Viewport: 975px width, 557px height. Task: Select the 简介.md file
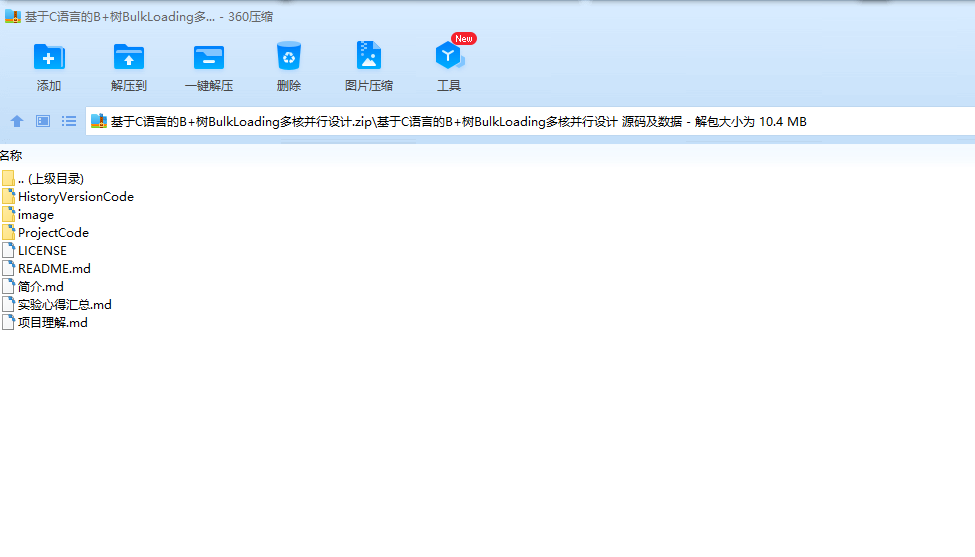click(x=33, y=287)
